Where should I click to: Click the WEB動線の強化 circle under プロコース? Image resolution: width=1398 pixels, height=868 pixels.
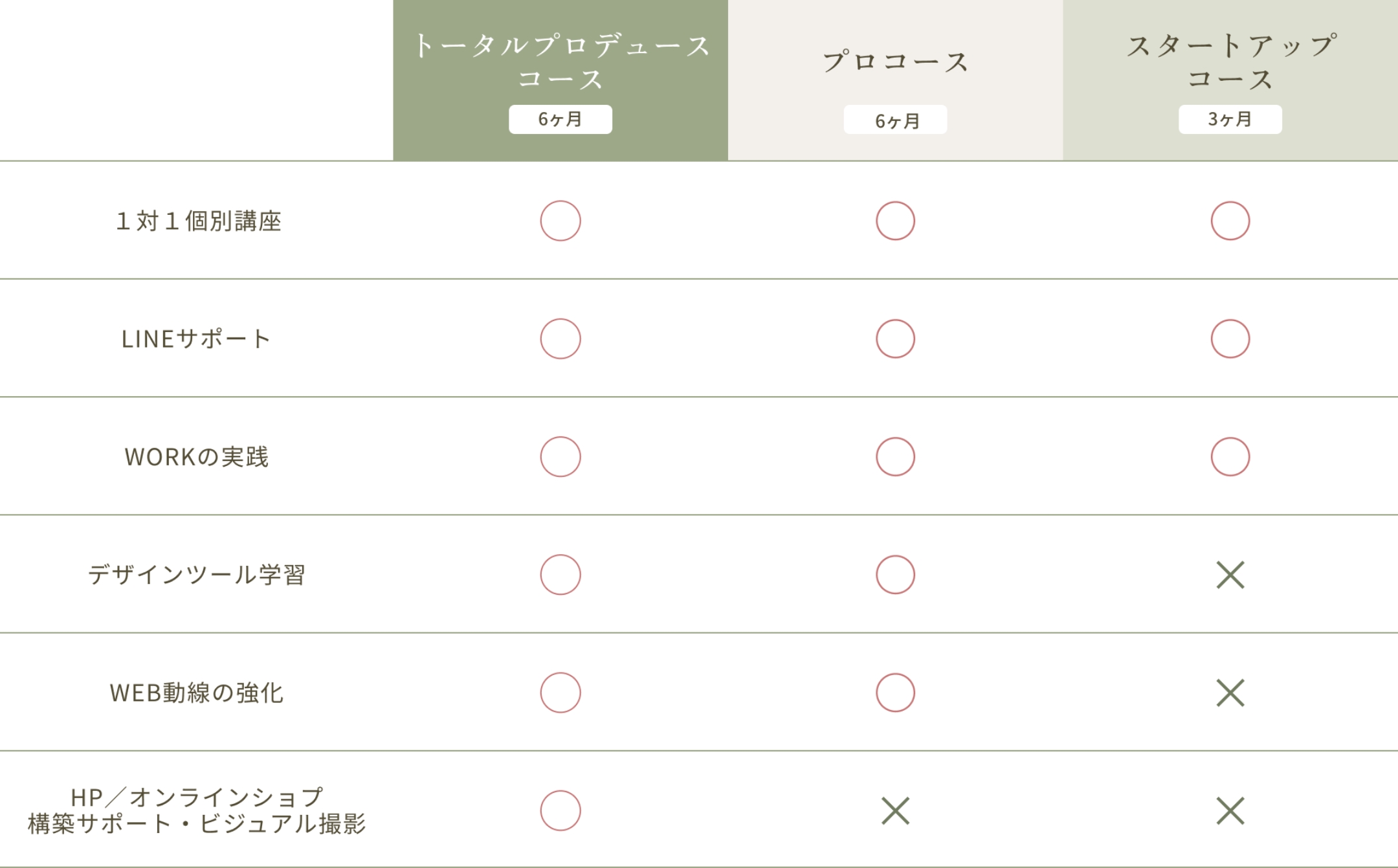[x=895, y=693]
